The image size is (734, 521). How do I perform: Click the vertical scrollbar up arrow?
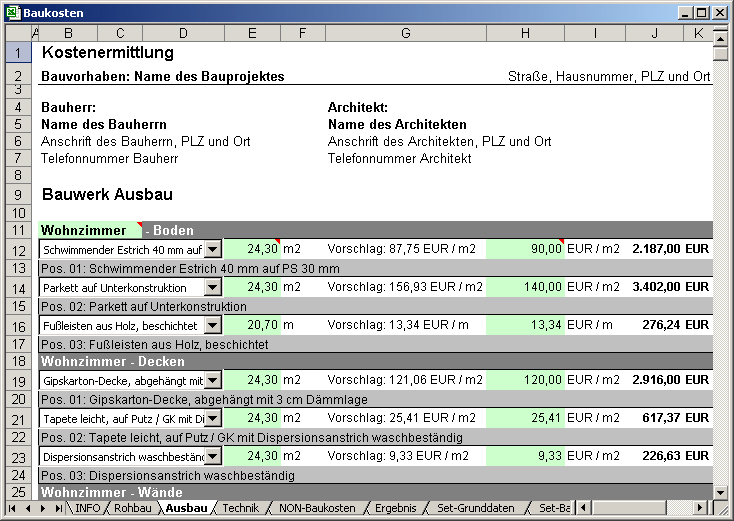tap(720, 38)
